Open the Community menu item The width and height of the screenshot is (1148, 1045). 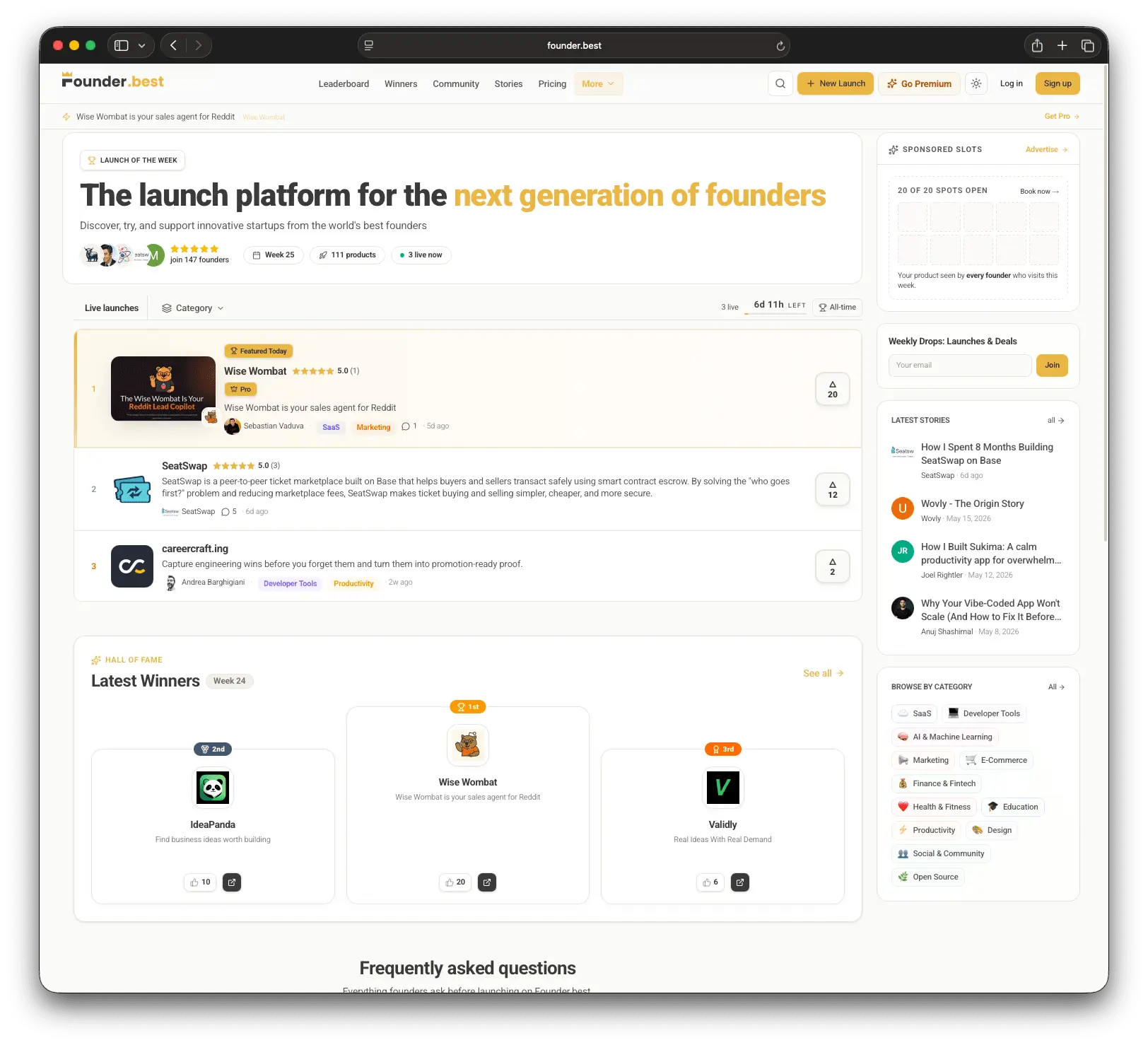click(x=456, y=83)
